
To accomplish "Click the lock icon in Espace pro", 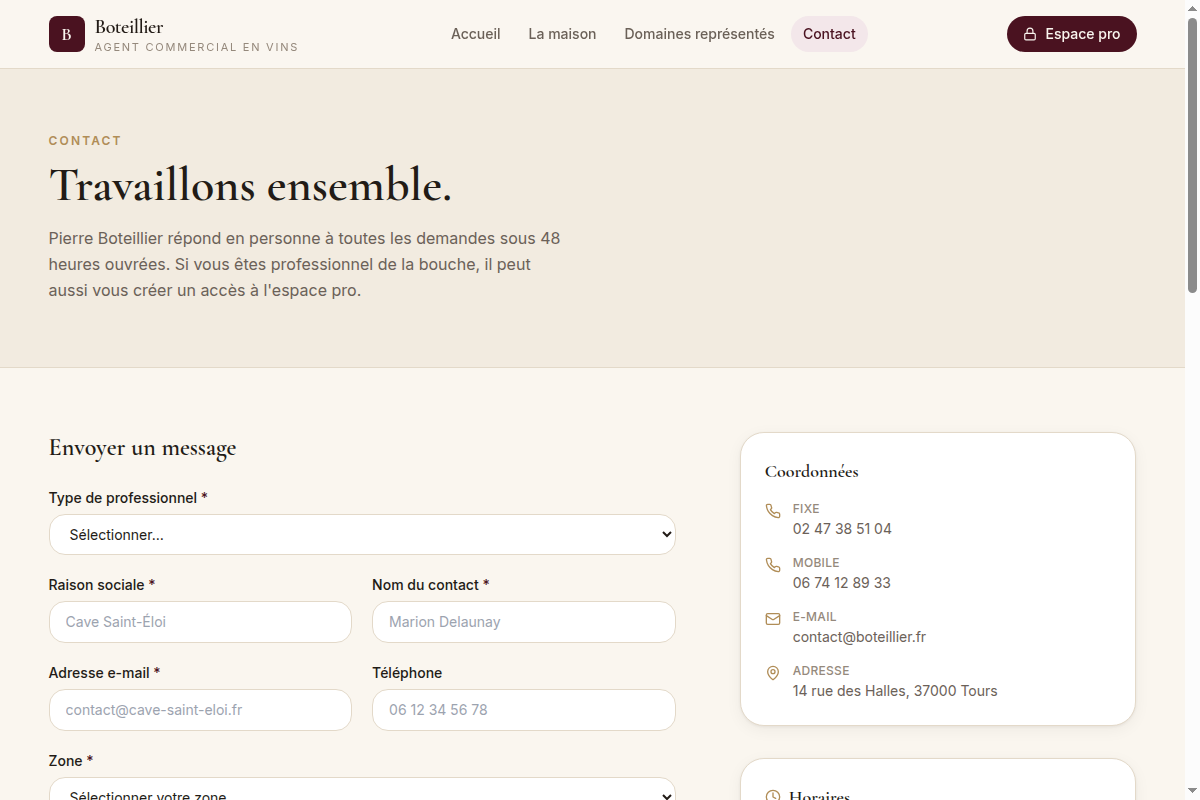I will pyautogui.click(x=1030, y=34).
